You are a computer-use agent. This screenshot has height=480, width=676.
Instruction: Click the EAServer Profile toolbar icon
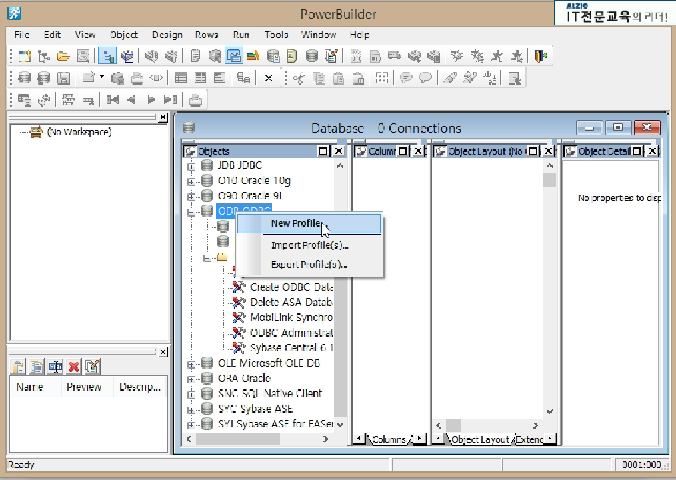292,56
